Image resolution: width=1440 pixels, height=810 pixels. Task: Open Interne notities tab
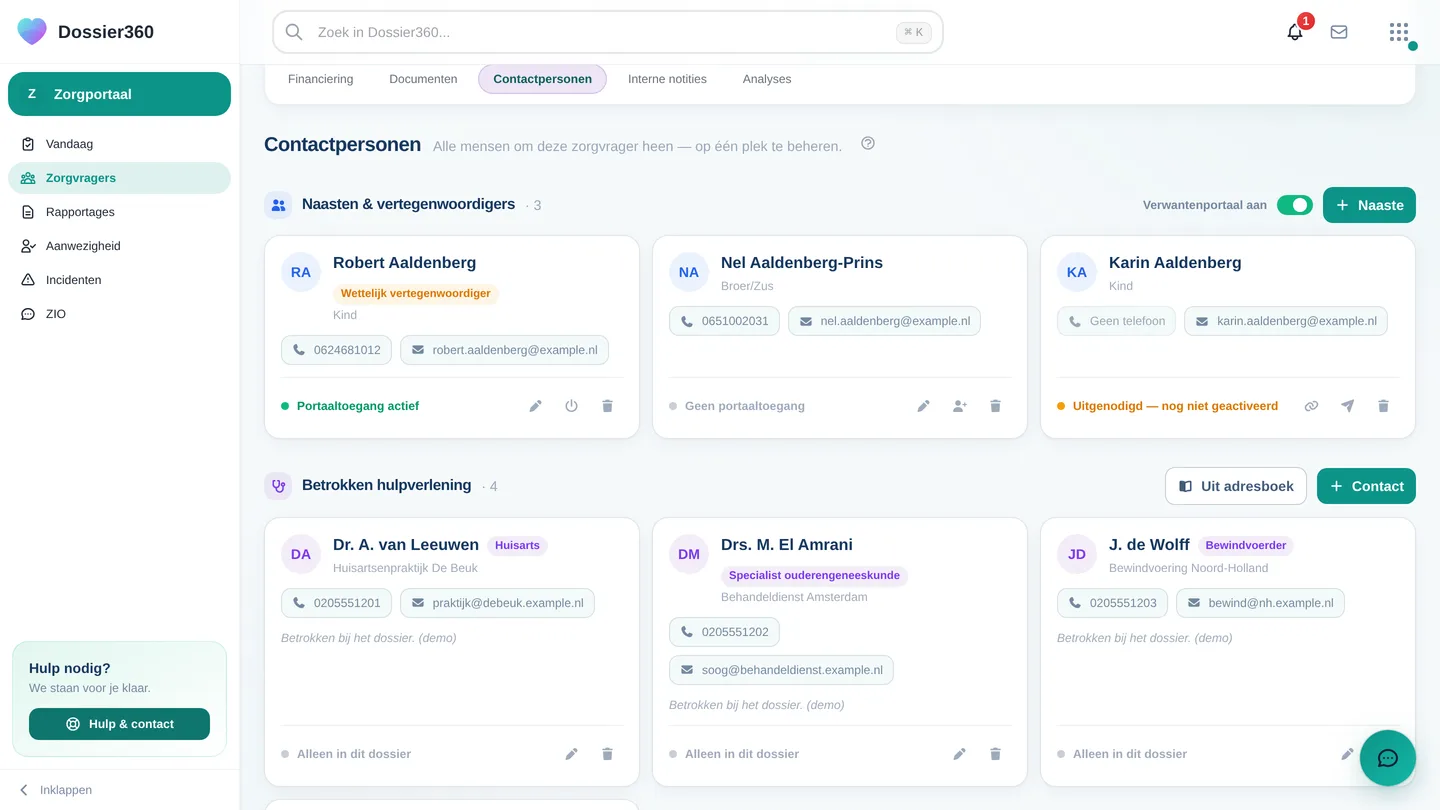[x=667, y=79]
